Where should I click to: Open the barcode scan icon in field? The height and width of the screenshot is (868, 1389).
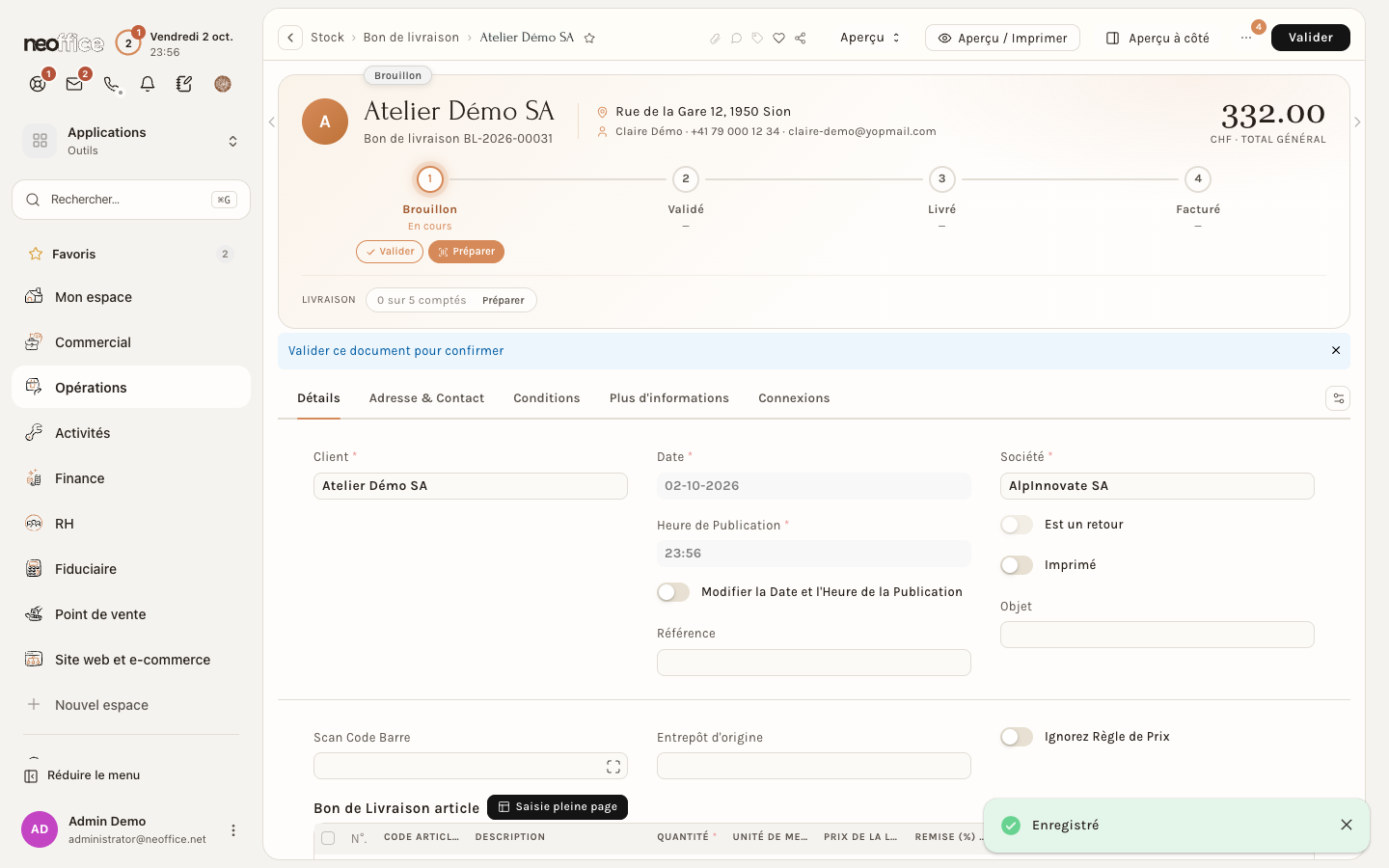[x=613, y=767]
